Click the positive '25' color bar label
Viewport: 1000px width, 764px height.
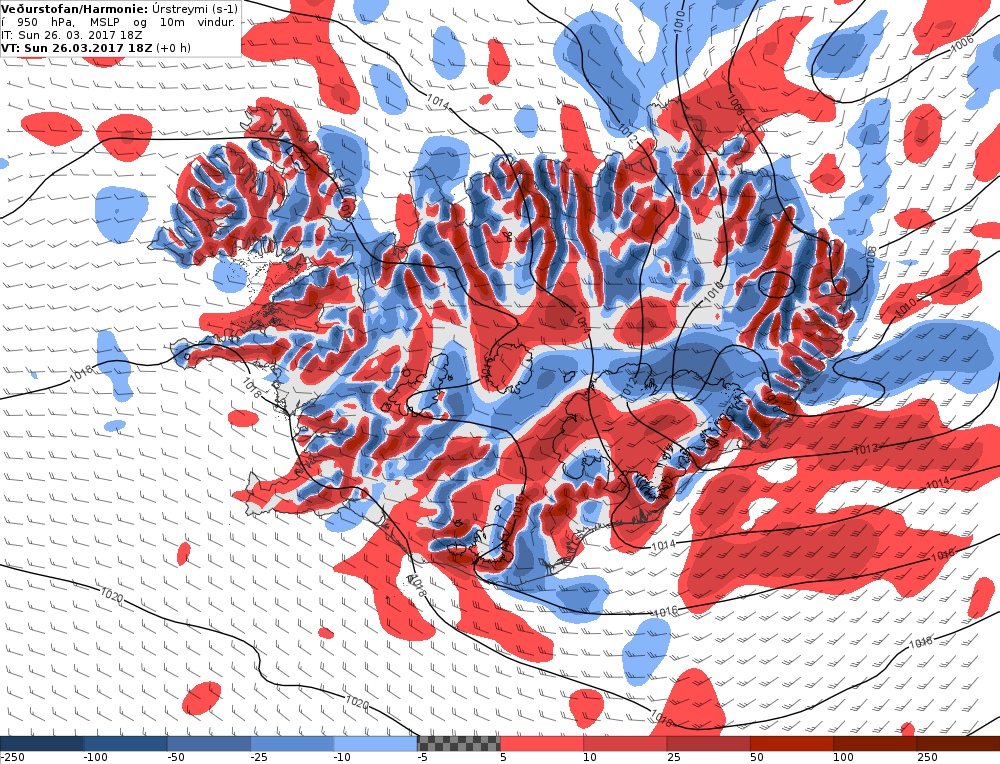673,758
